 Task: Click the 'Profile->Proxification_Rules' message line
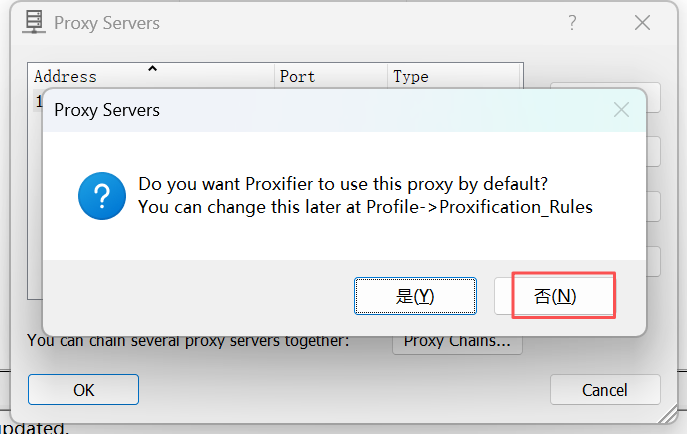coord(365,207)
